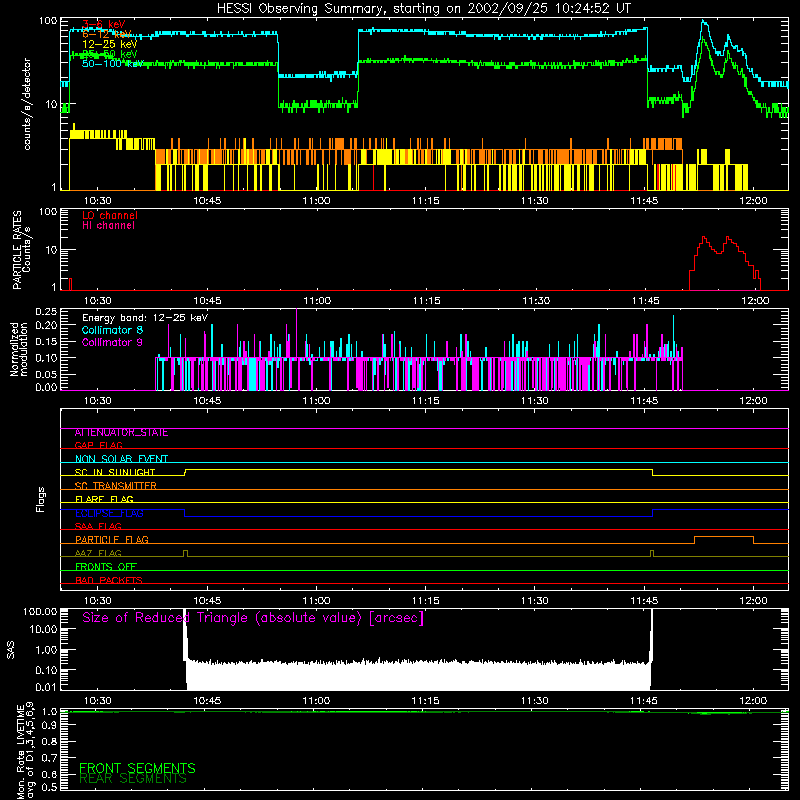Click the olive "AAZ_FLAG" label
Viewport: 800px width, 800px height.
point(98,553)
